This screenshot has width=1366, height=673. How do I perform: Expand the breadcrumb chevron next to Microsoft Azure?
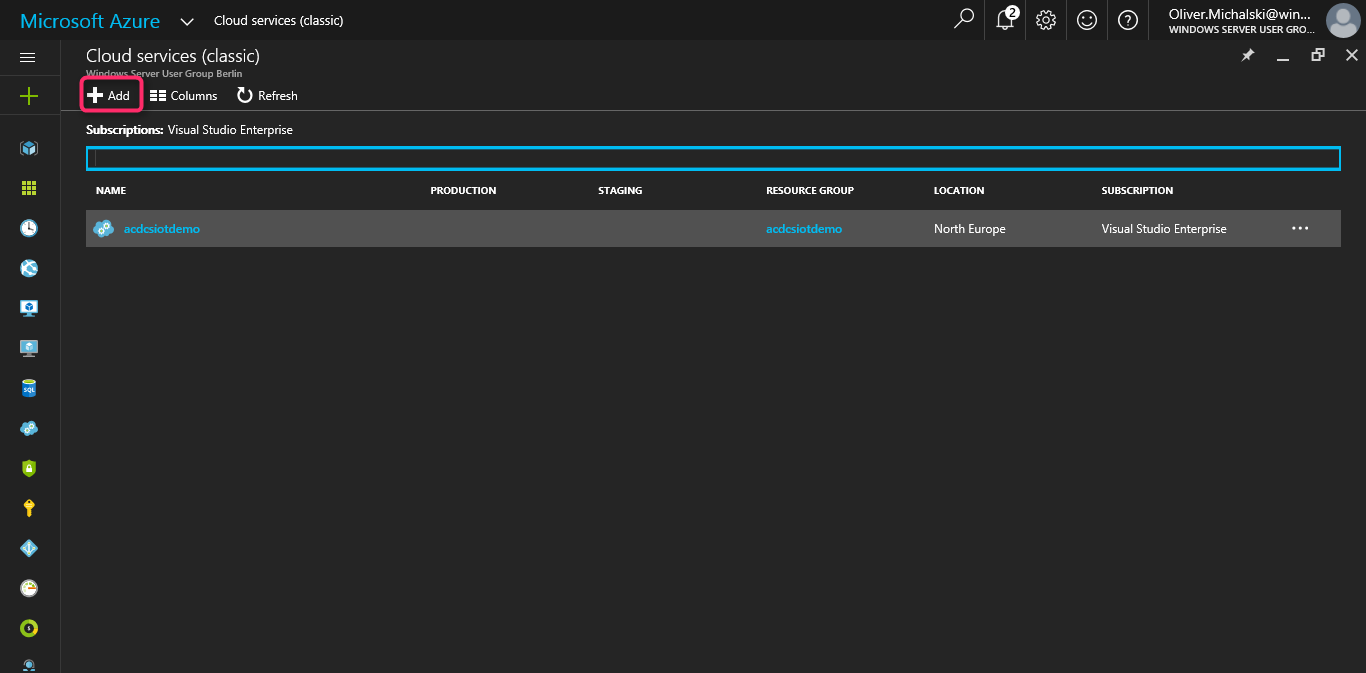[x=187, y=21]
